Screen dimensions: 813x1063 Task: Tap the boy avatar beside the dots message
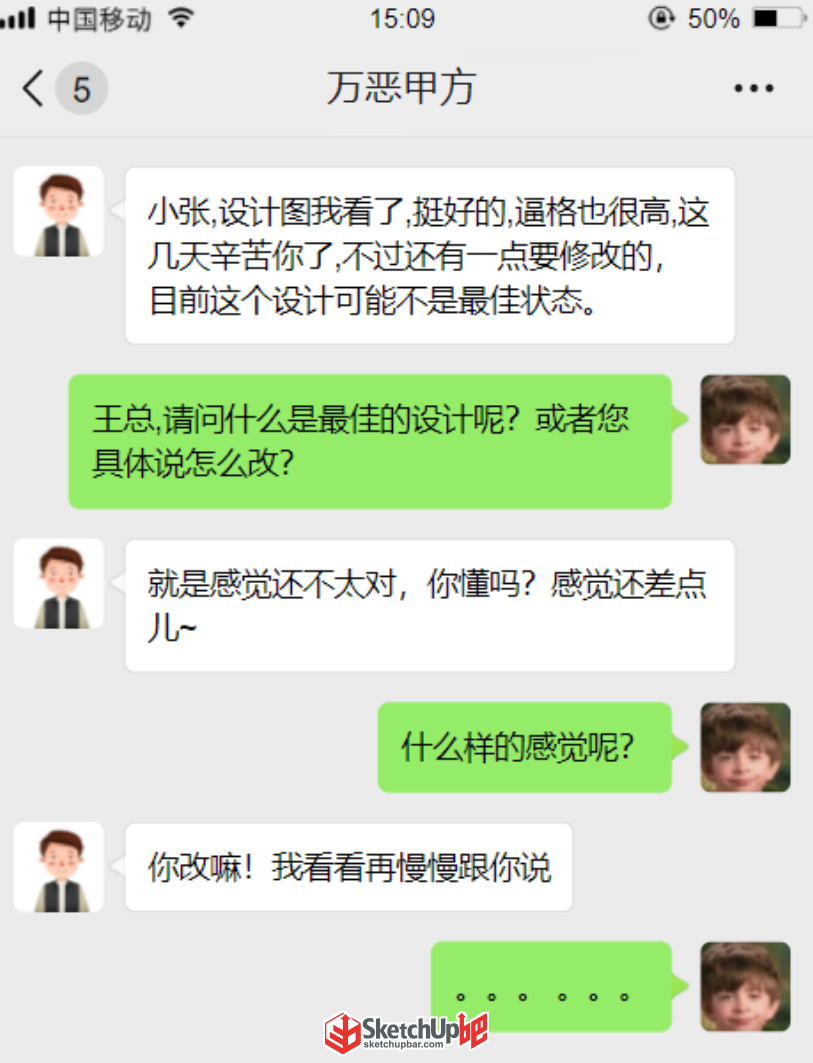(x=745, y=986)
